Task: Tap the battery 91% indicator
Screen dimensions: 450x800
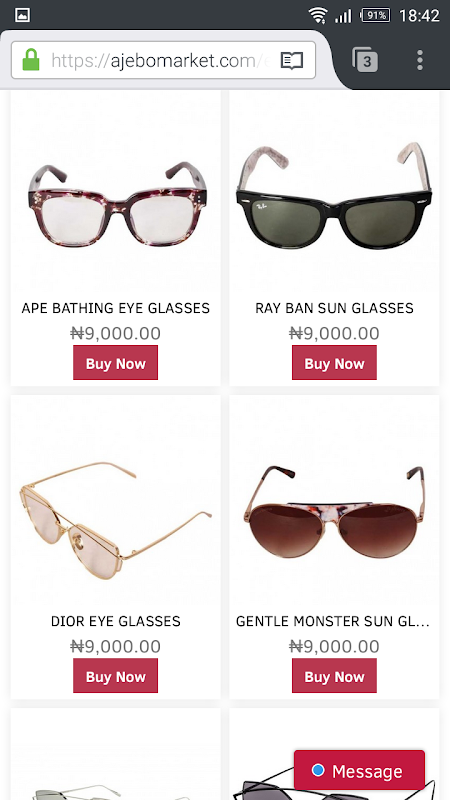Action: [x=376, y=15]
